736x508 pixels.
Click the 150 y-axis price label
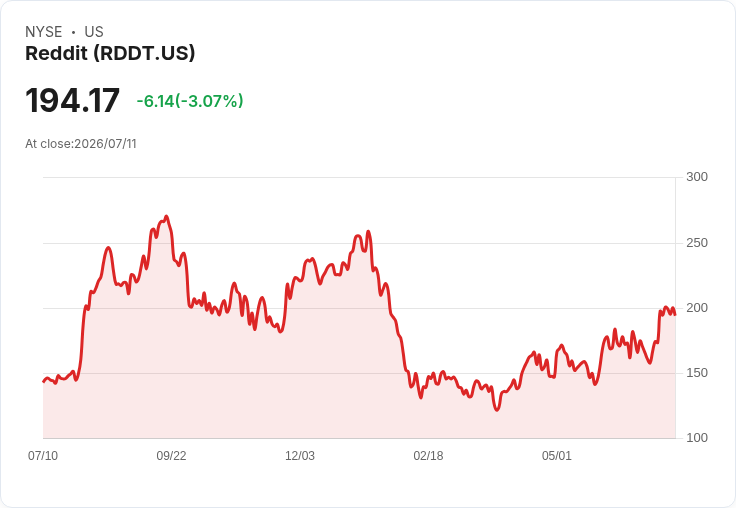point(697,373)
